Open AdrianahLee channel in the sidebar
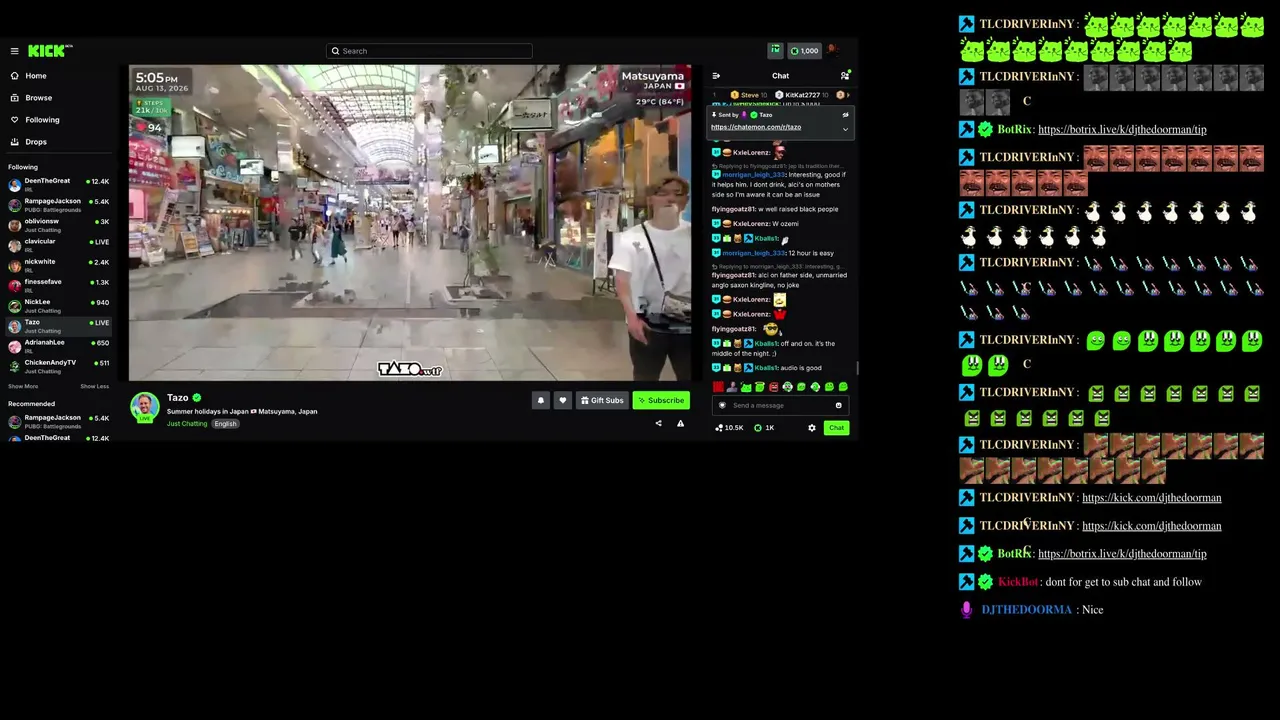This screenshot has height=720, width=1280. (59, 346)
